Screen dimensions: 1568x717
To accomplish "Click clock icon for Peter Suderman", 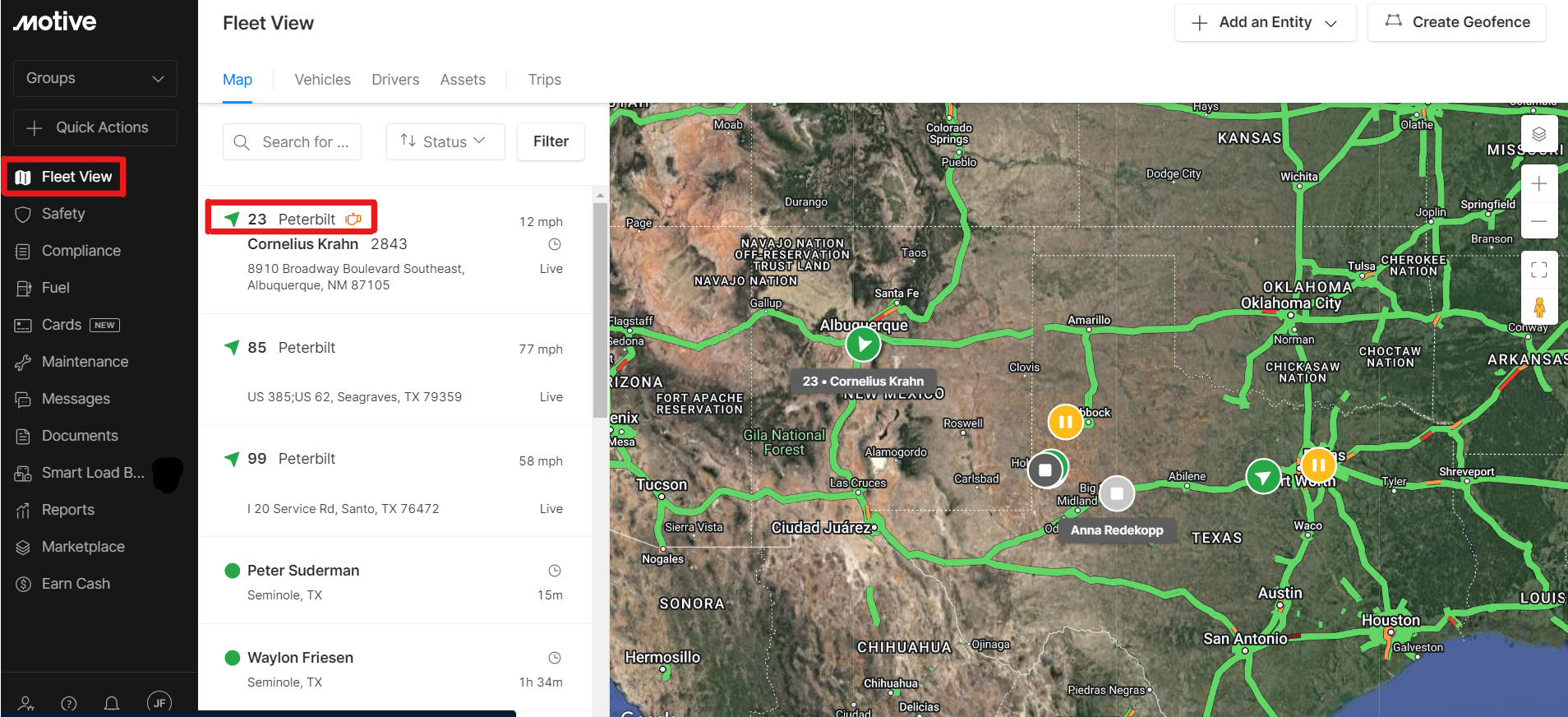I will (555, 571).
